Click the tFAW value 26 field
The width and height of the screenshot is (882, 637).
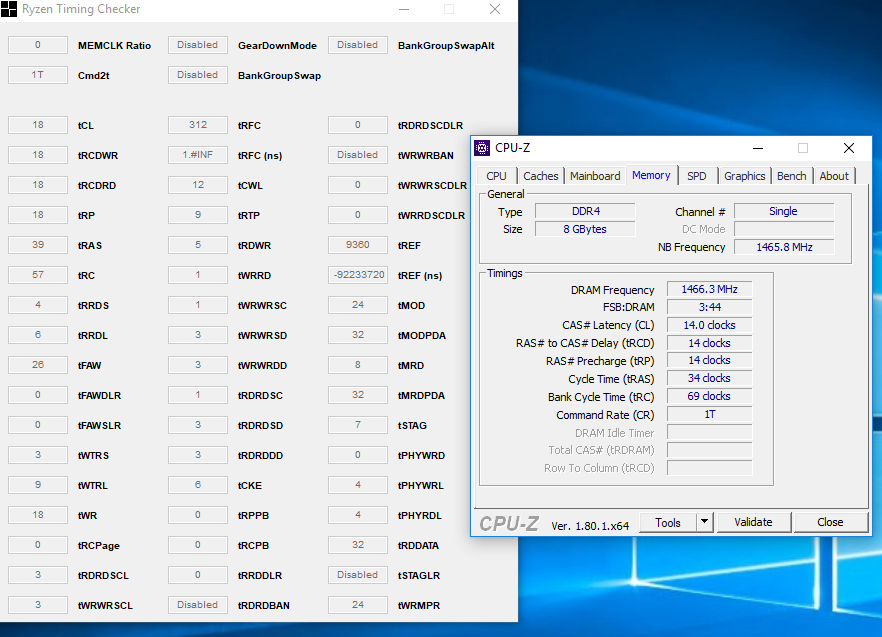[x=38, y=365]
